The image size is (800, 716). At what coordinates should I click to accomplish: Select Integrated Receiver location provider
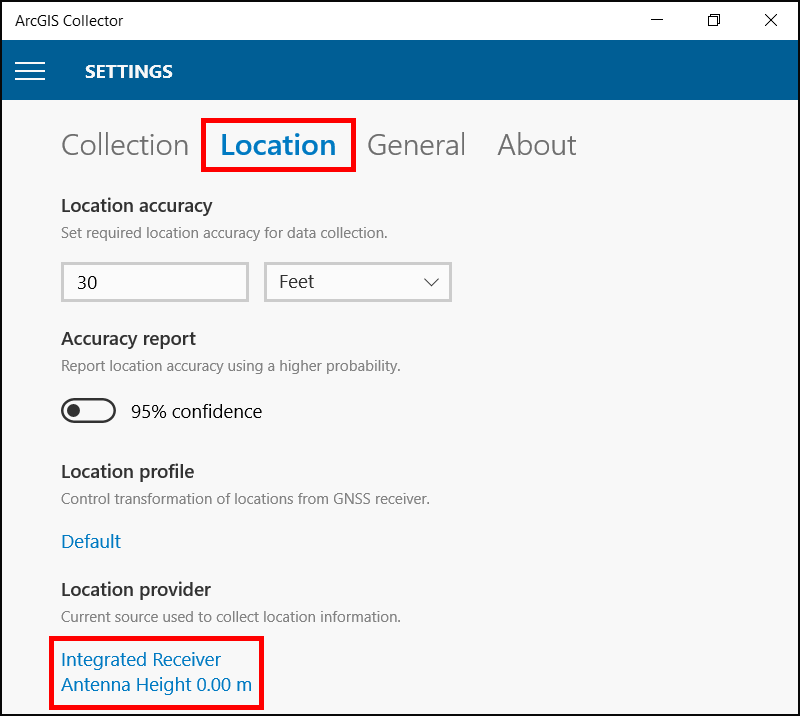pos(141,660)
